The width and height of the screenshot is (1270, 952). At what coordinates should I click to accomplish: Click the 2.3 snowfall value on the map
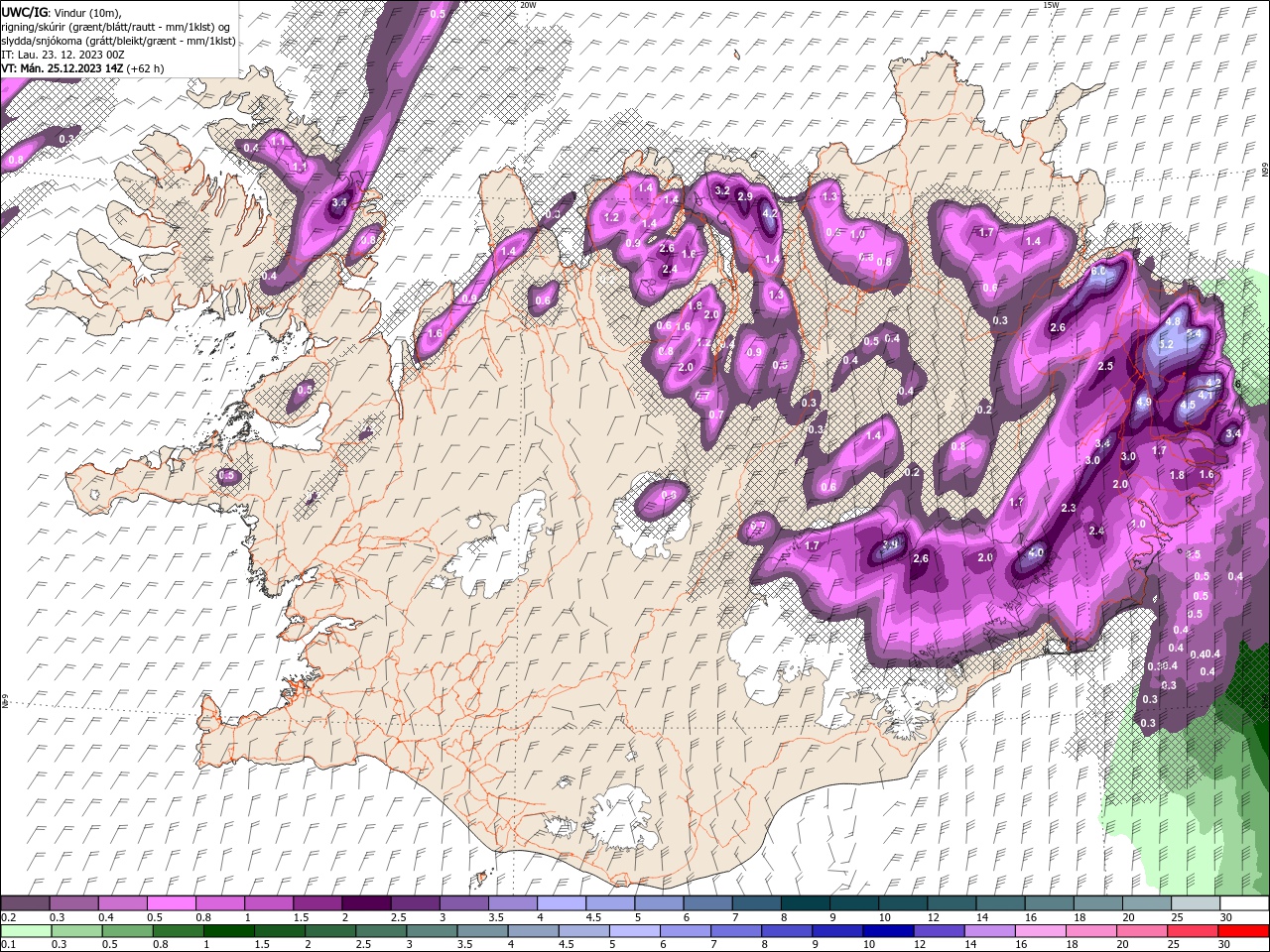click(1069, 508)
